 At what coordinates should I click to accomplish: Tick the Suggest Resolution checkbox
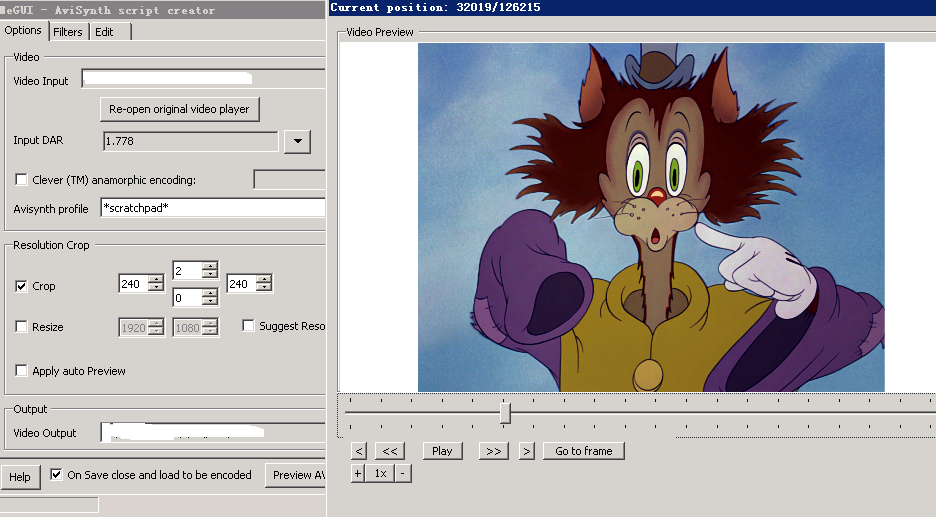coord(248,325)
